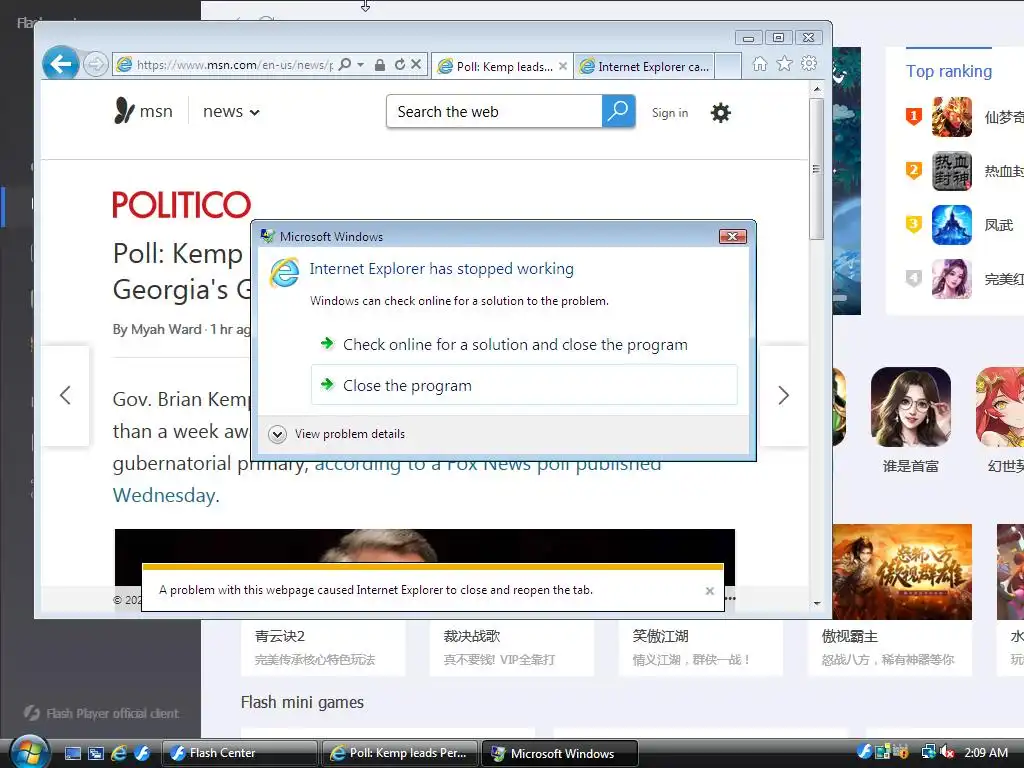Expand the news dropdown menu
Screen dimensions: 1024x768
(231, 112)
